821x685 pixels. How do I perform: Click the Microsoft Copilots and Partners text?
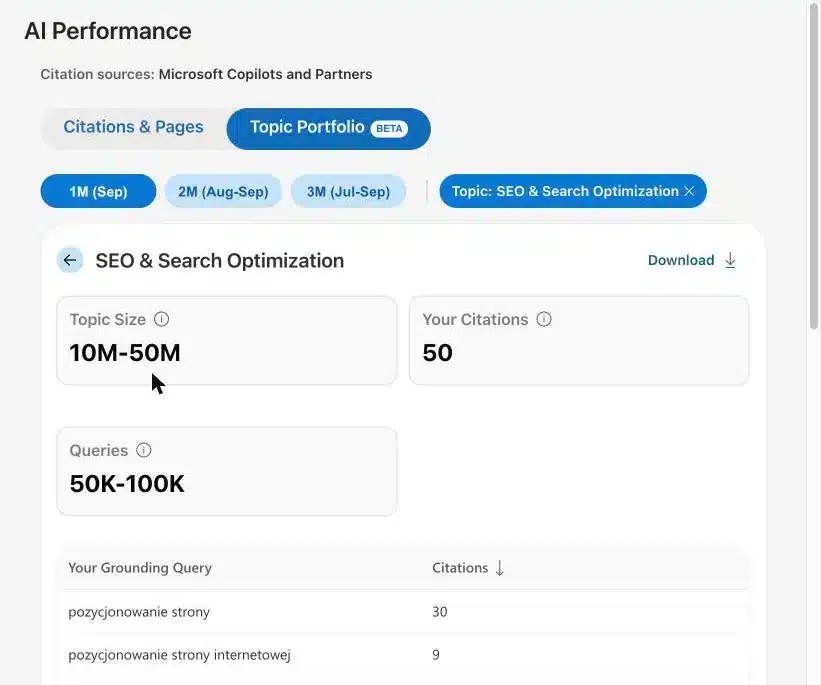[265, 74]
